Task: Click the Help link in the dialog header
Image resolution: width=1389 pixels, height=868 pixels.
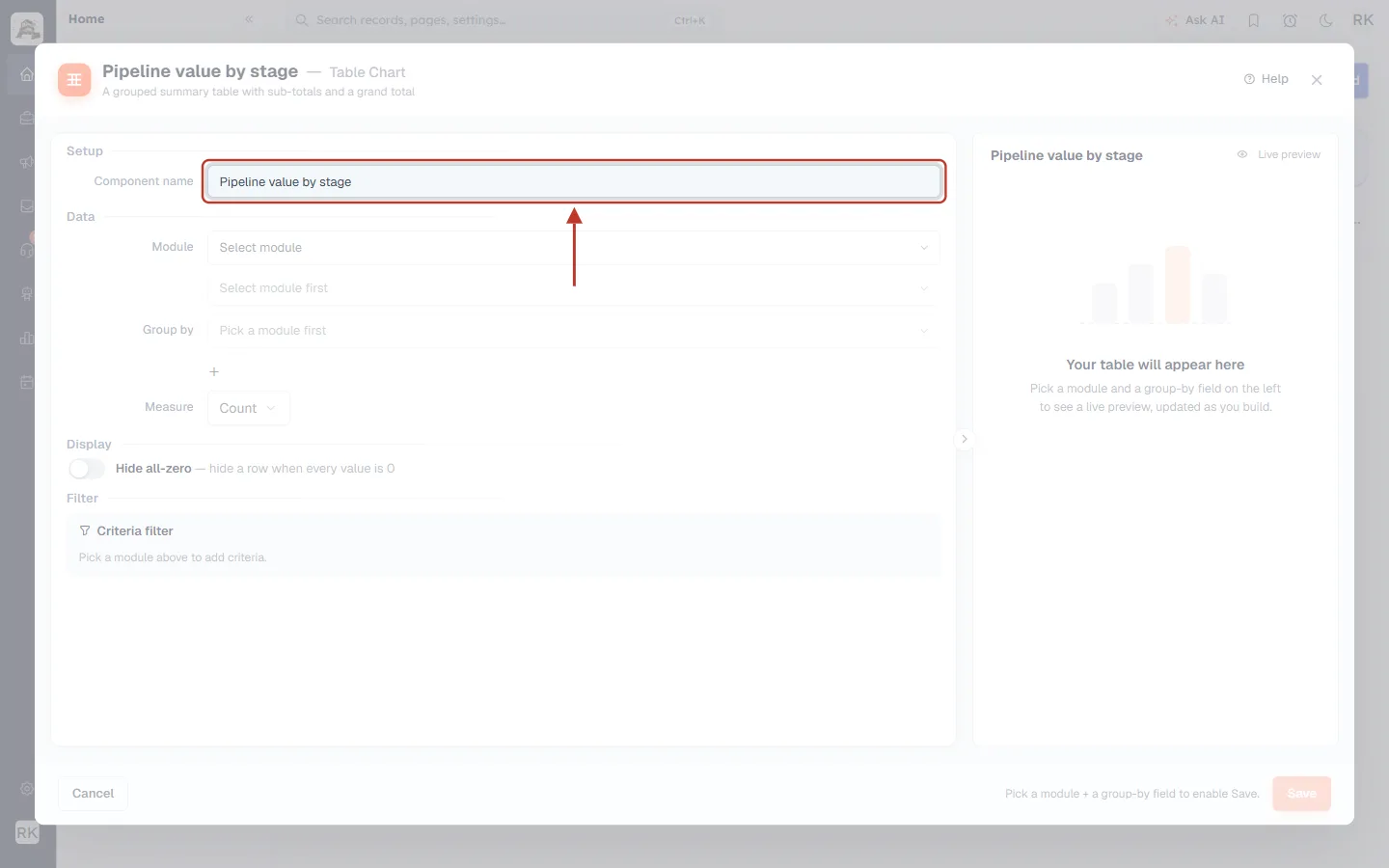Action: click(x=1266, y=79)
